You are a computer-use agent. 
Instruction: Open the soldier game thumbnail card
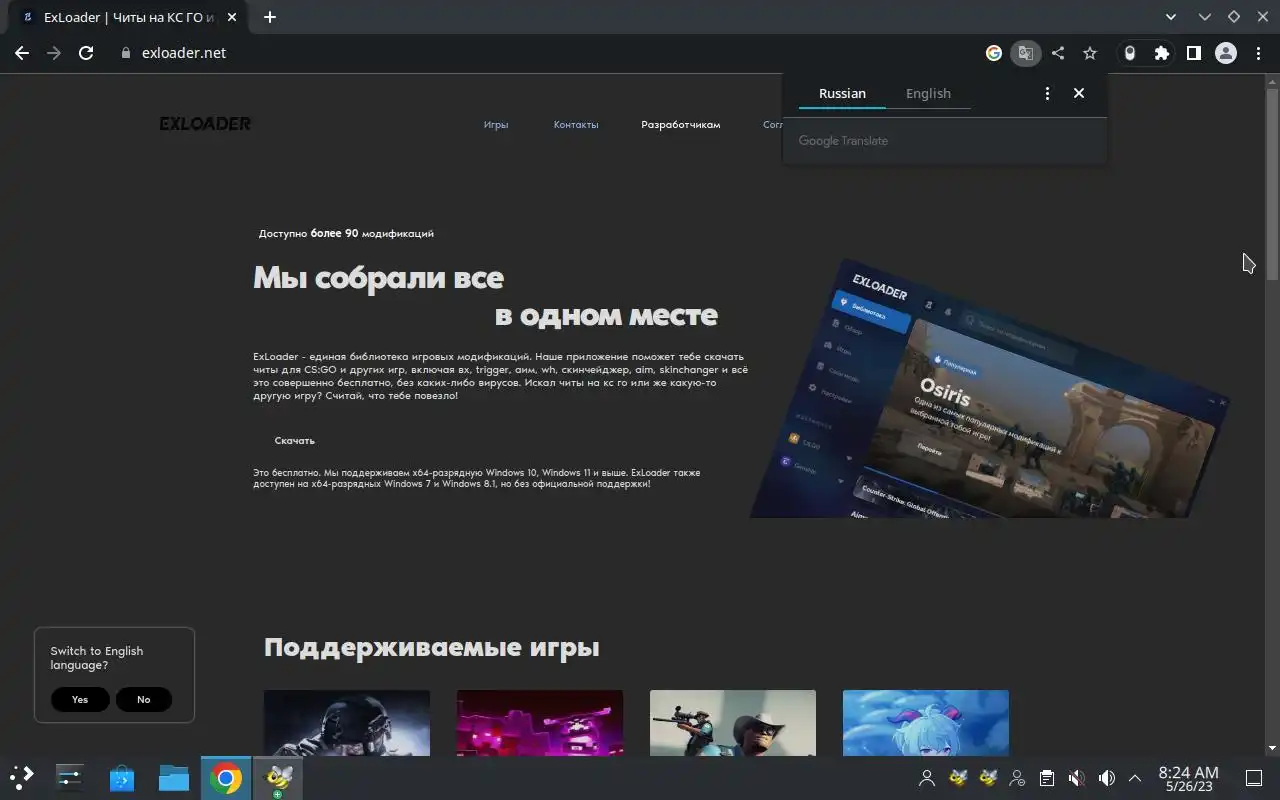click(x=347, y=722)
